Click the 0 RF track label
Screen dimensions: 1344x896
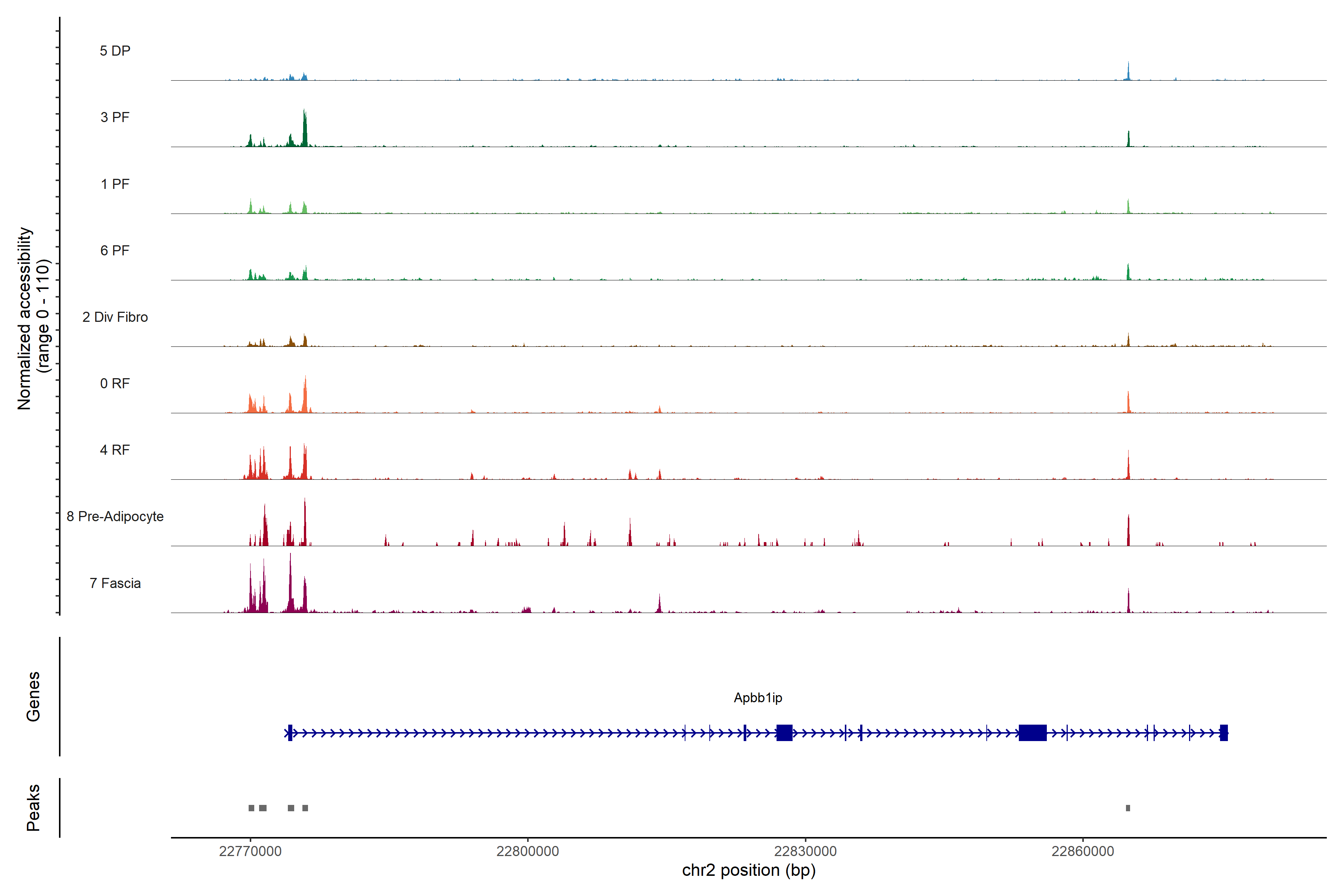coord(115,383)
